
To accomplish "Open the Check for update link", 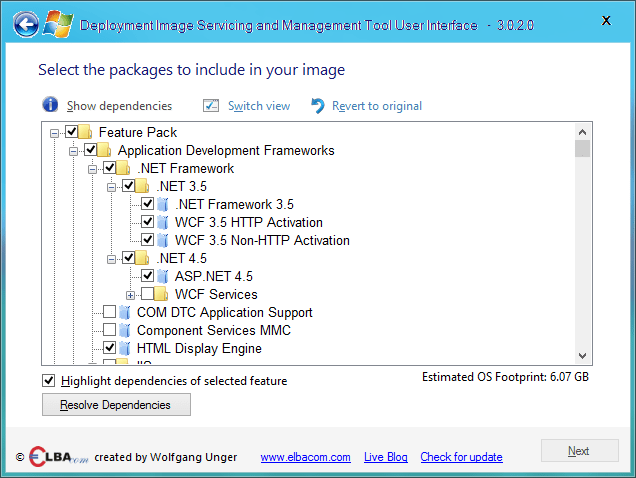I will point(461,456).
